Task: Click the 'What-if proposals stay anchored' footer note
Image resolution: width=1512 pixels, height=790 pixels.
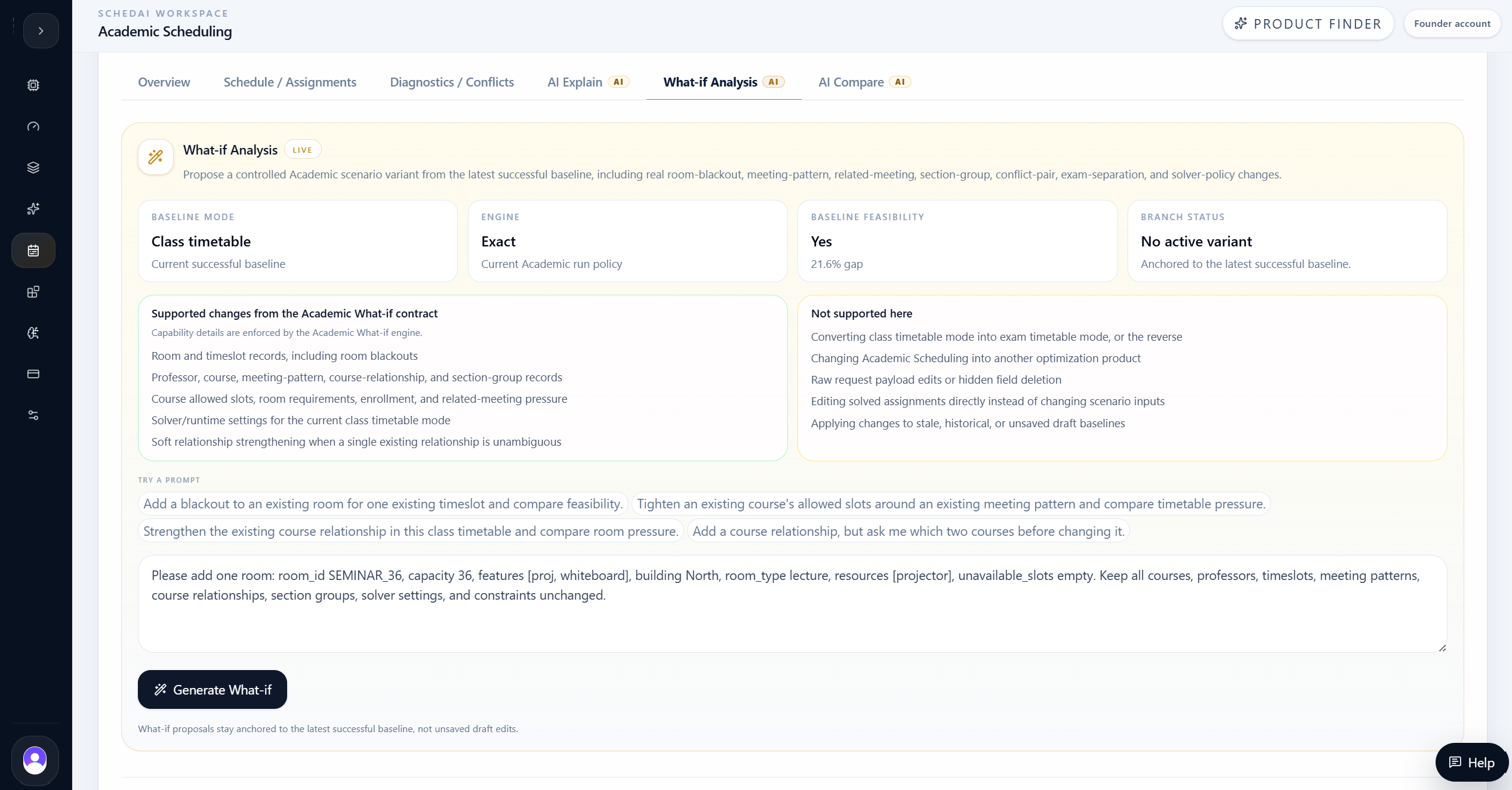Action: click(328, 729)
